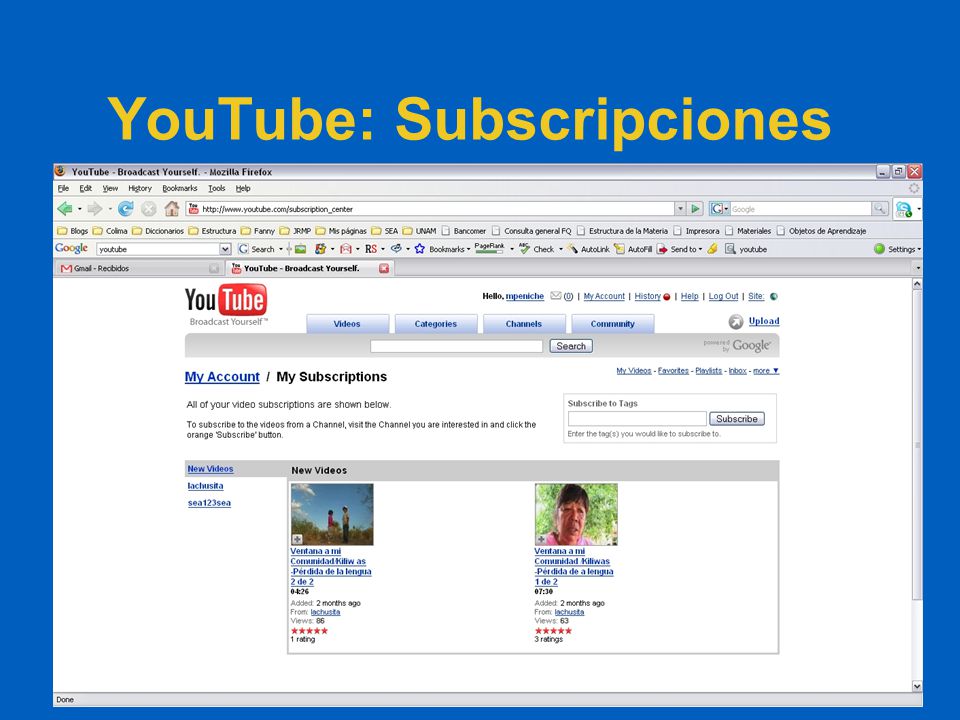The width and height of the screenshot is (960, 720).
Task: Open the search engine selector dropdown
Action: tap(719, 209)
